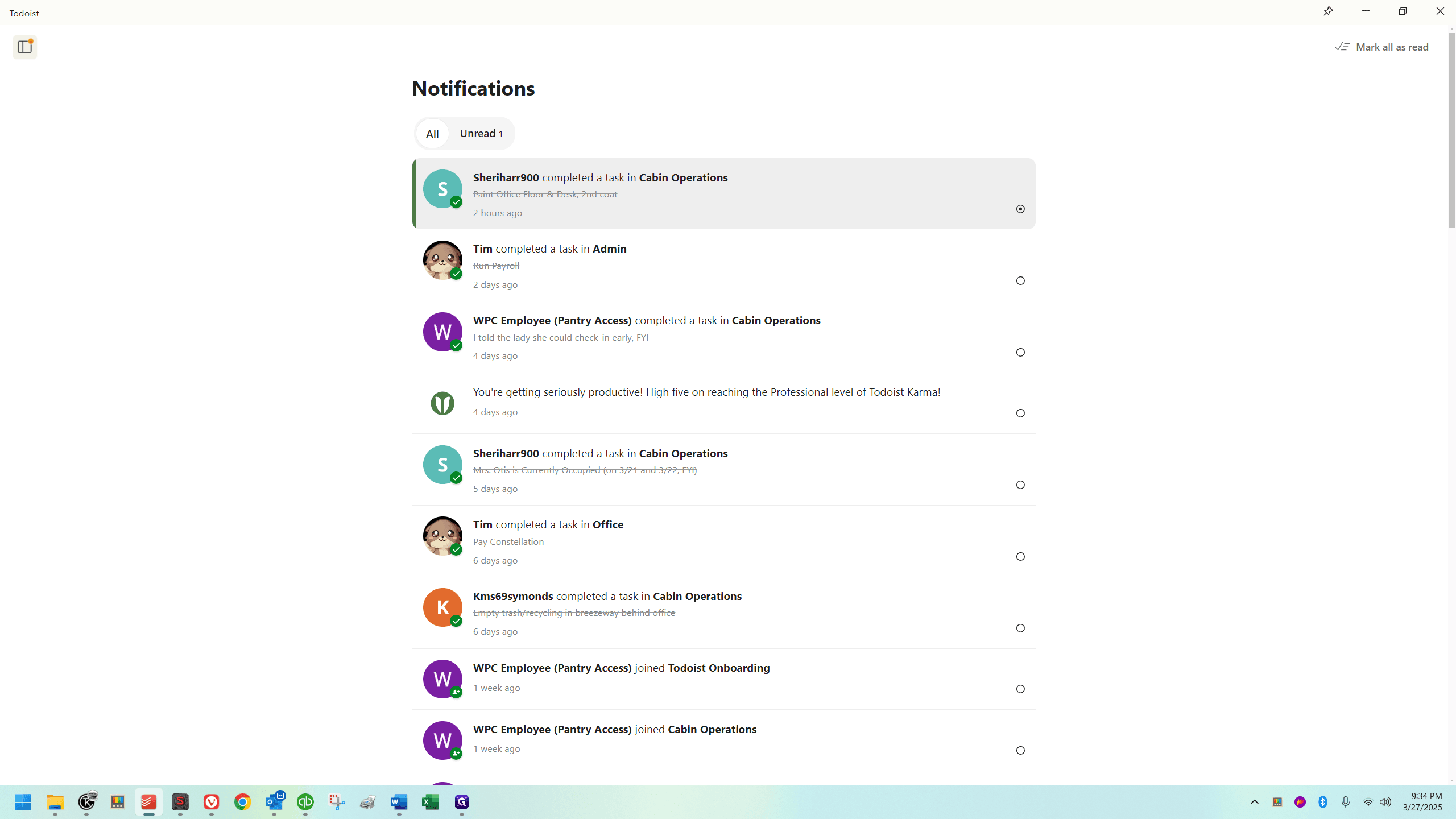Click the Admin project name

(x=609, y=249)
